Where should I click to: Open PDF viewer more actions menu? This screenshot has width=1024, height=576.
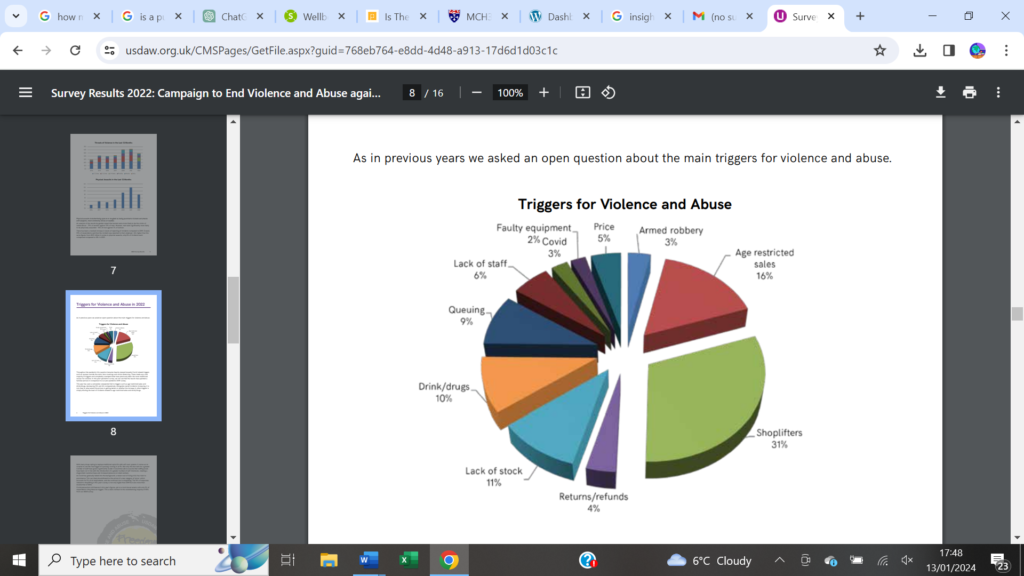(998, 92)
